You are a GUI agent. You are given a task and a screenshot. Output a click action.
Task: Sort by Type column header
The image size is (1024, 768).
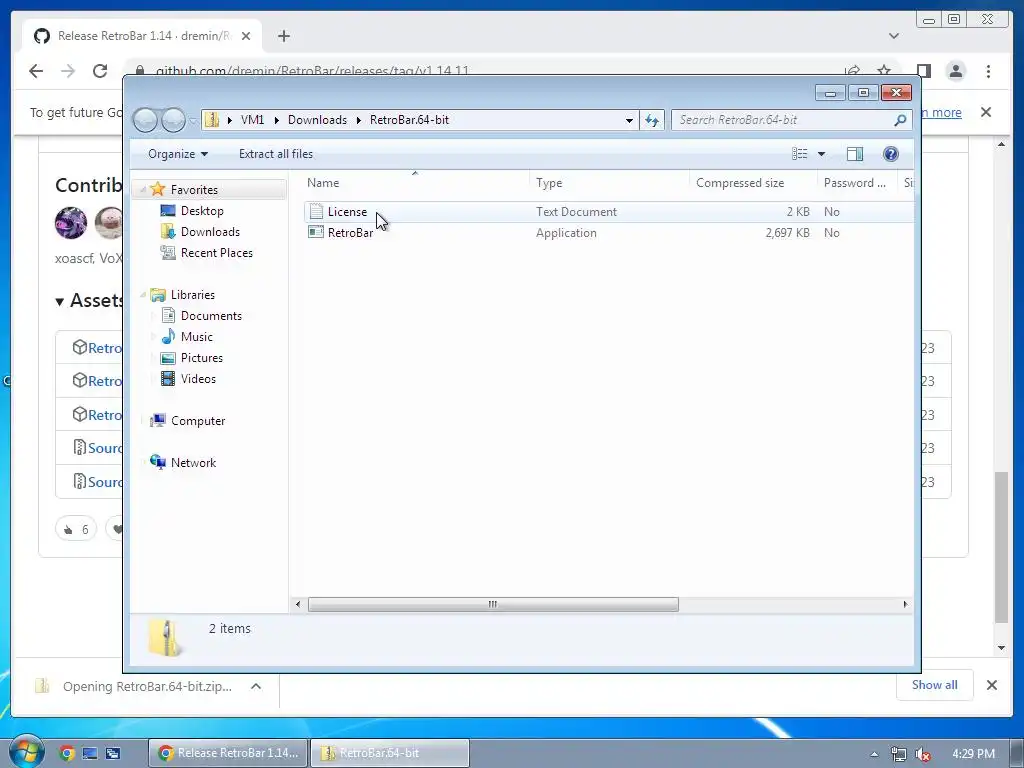coord(609,183)
